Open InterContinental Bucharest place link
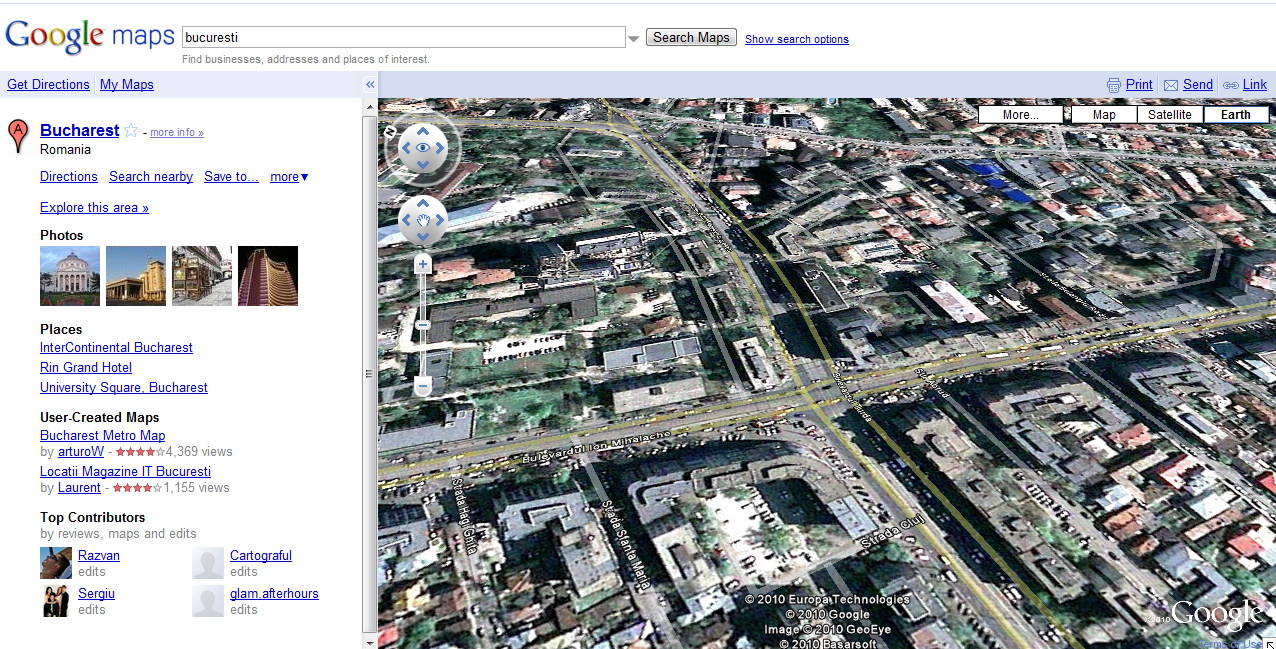Viewport: 1276px width, 649px height. point(116,348)
